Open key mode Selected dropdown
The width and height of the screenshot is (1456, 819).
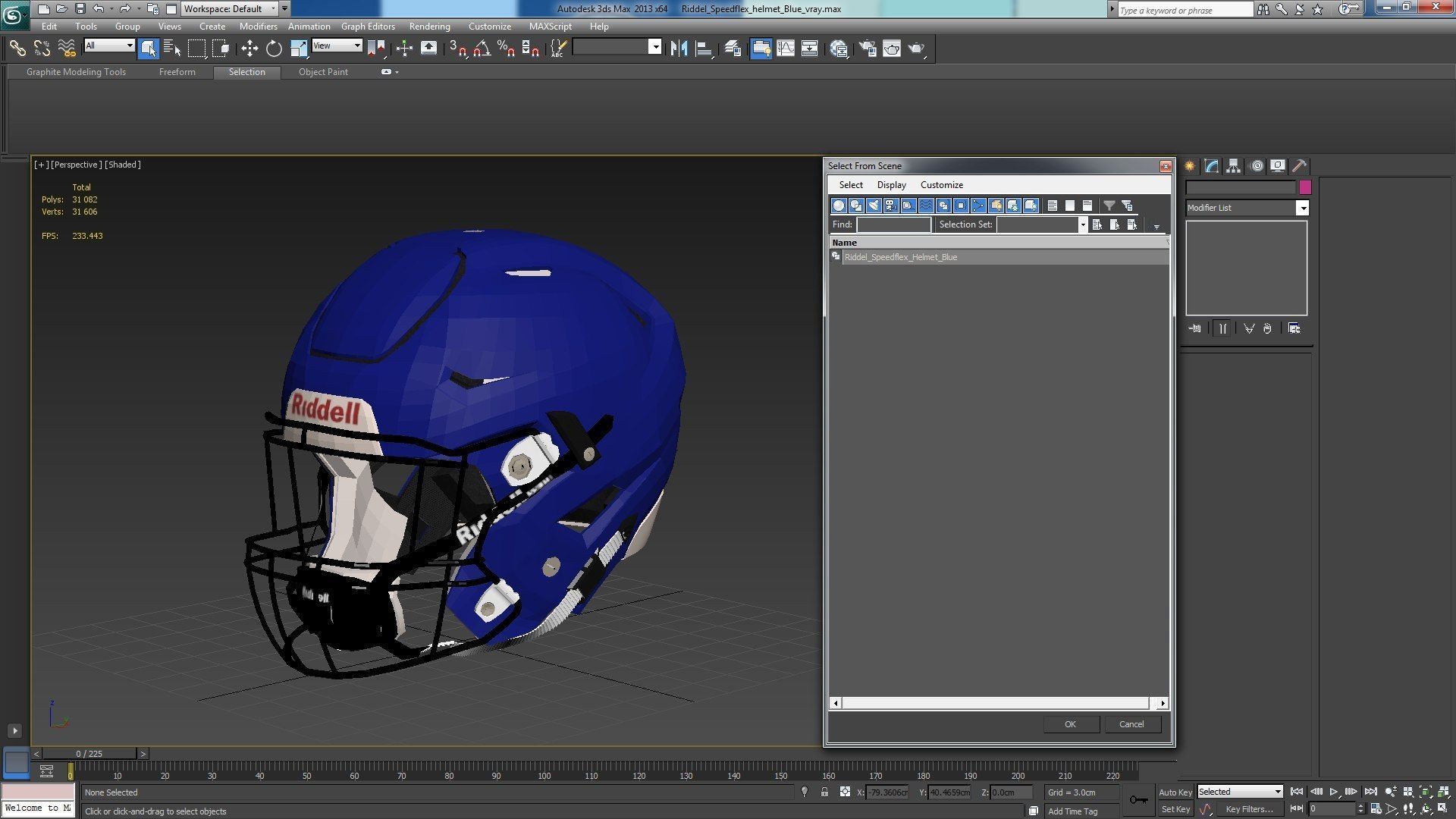1240,792
